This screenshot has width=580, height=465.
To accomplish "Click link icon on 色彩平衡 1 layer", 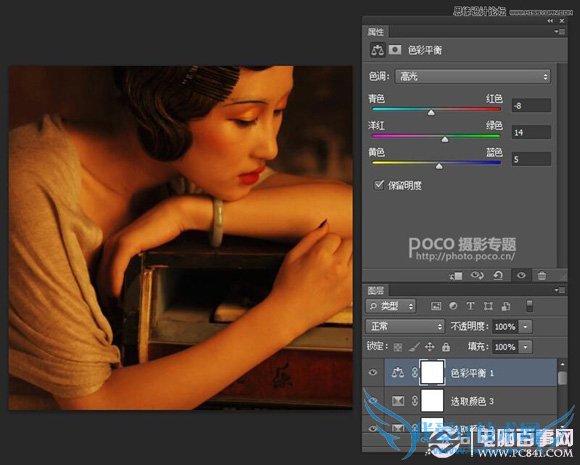I will pos(415,373).
